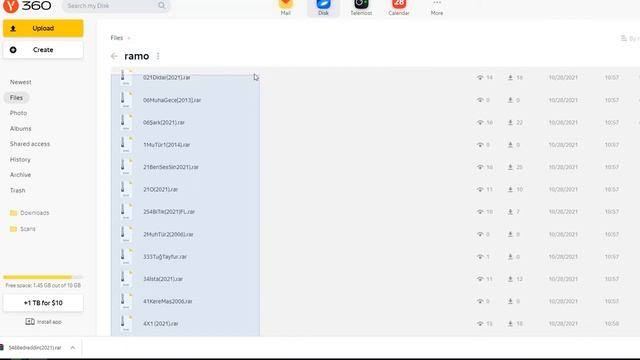Click the yellow Upload button
Viewport: 640px width, 360px height.
click(x=43, y=28)
